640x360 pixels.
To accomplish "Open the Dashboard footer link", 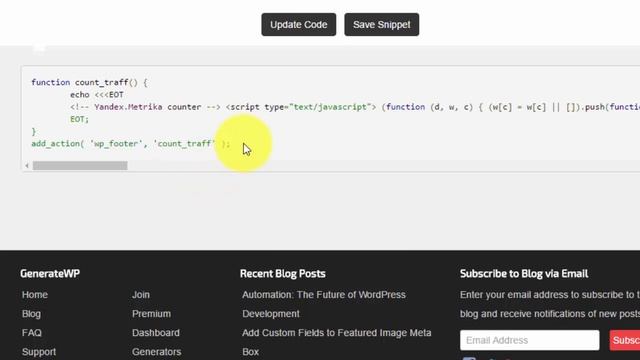I will tap(156, 333).
